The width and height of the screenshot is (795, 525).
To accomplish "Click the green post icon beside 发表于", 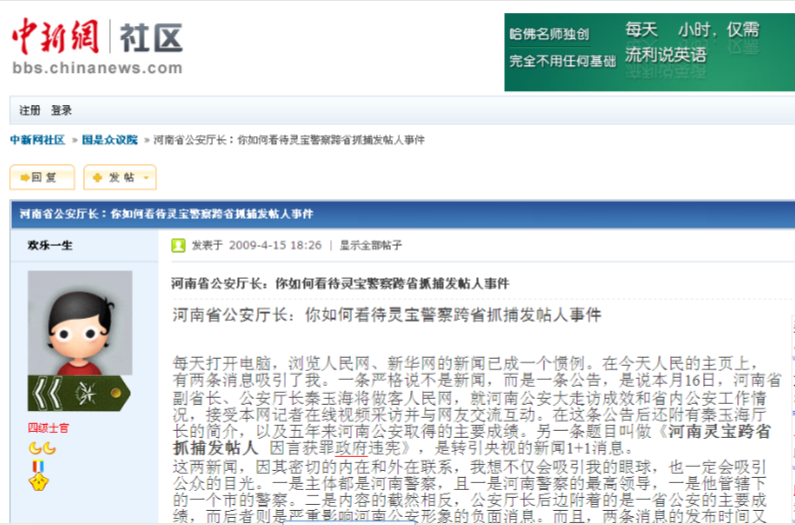I will (x=178, y=245).
